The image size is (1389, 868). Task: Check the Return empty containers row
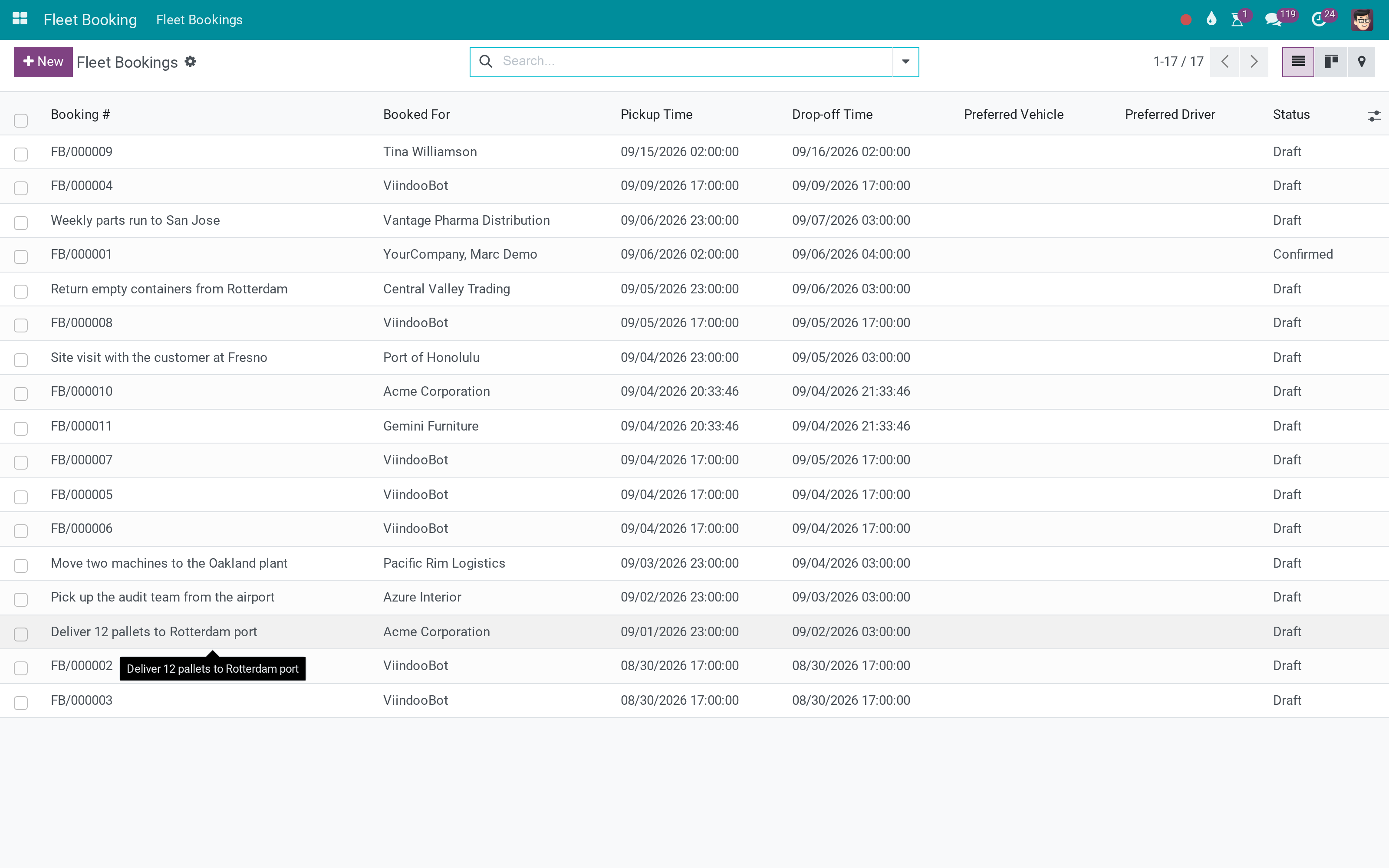click(x=21, y=292)
